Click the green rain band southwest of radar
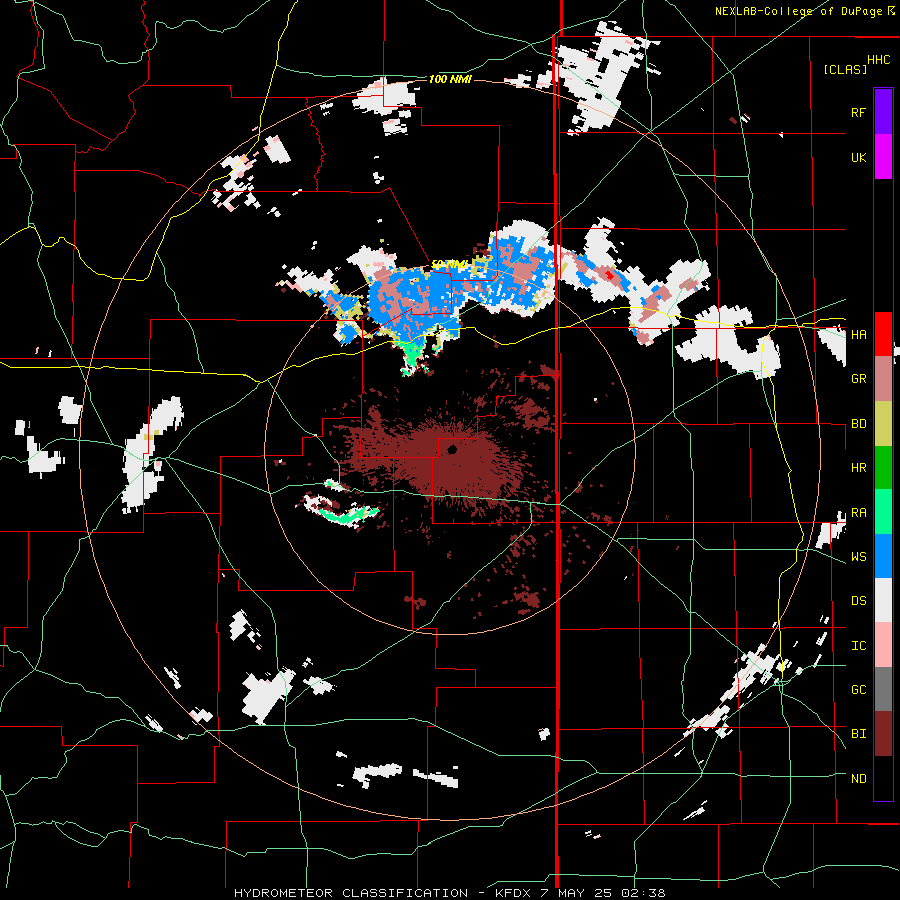The width and height of the screenshot is (900, 900). [348, 515]
